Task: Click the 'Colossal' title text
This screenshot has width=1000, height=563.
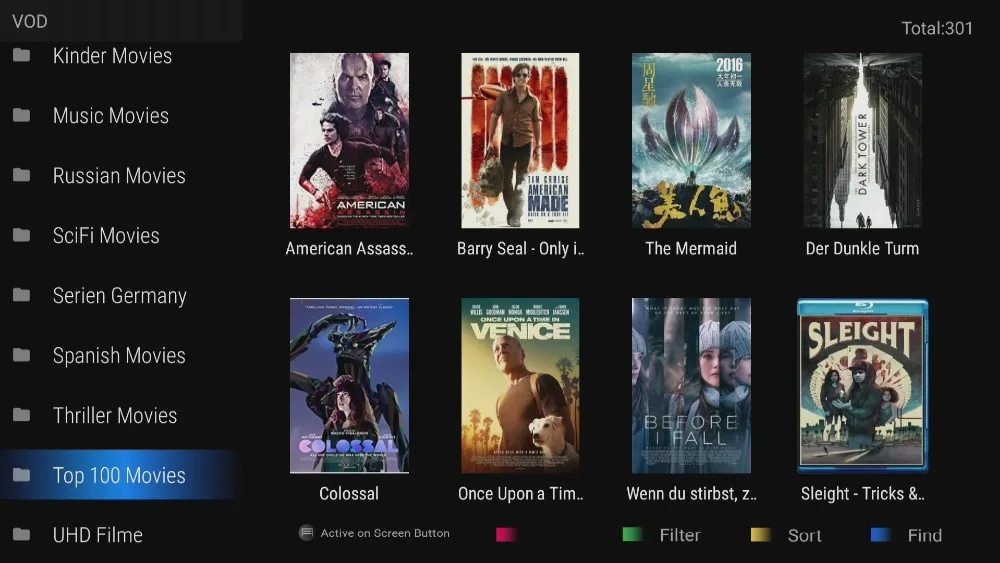Action: tap(349, 494)
